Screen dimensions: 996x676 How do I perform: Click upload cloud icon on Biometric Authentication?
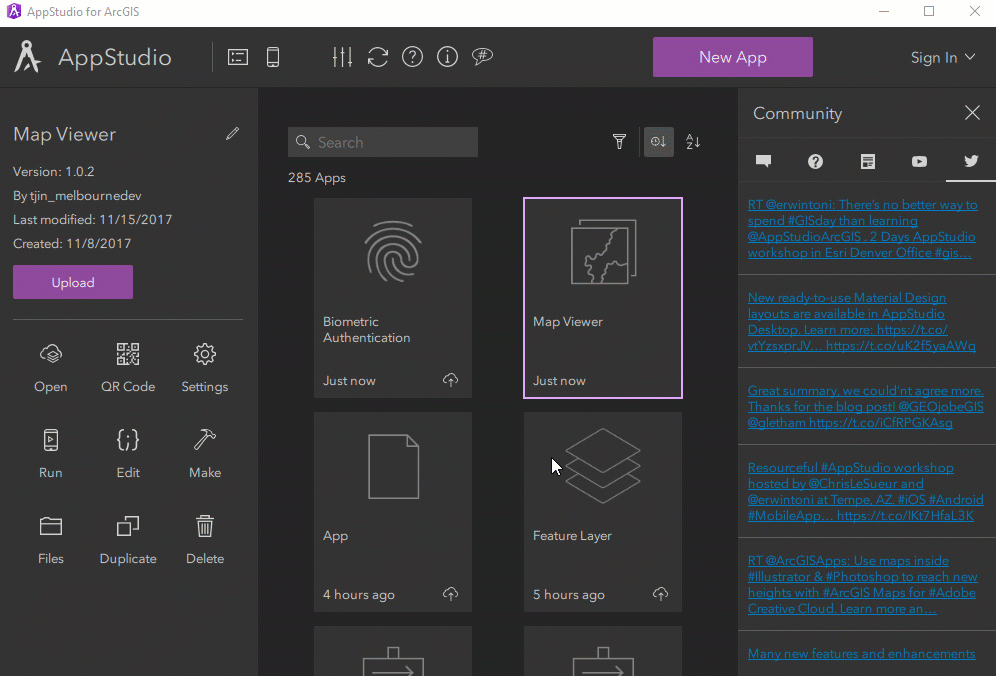click(x=450, y=380)
